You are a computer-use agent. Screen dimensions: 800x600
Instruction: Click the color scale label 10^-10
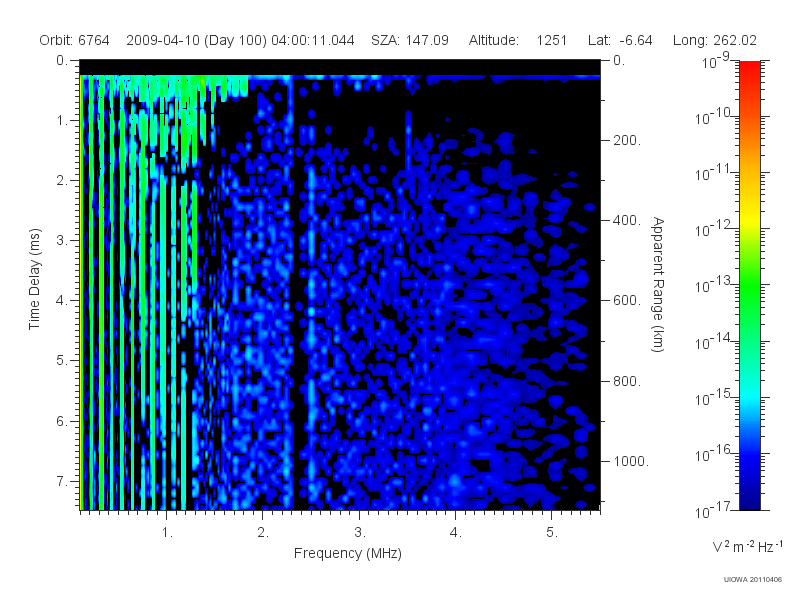click(x=714, y=117)
